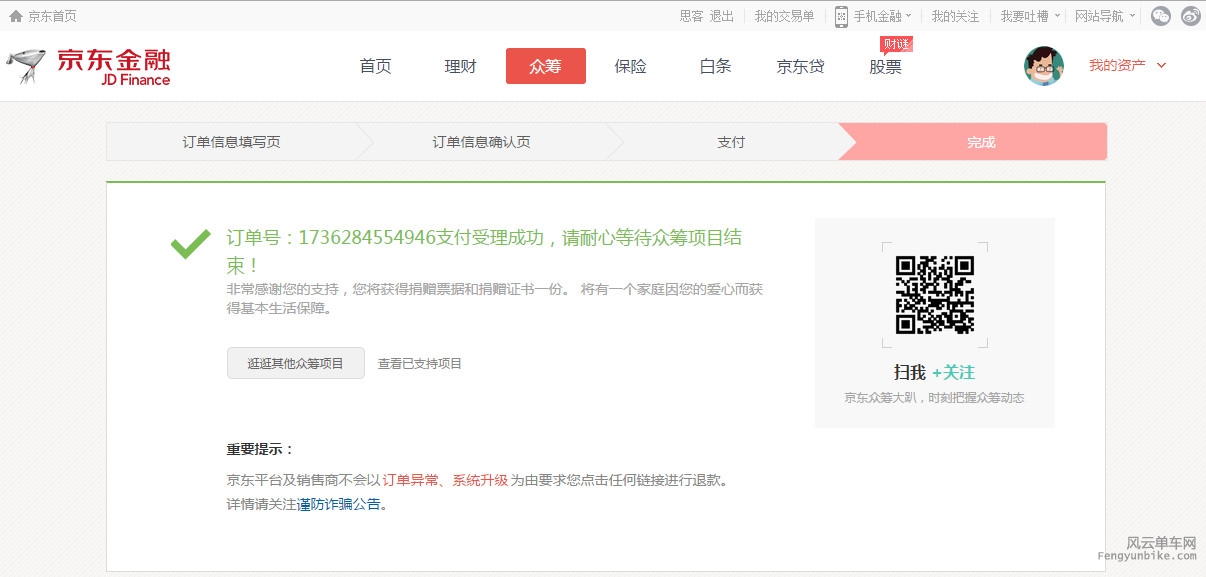Go to the 股票 navigation tab
The height and width of the screenshot is (577, 1206).
coord(885,66)
